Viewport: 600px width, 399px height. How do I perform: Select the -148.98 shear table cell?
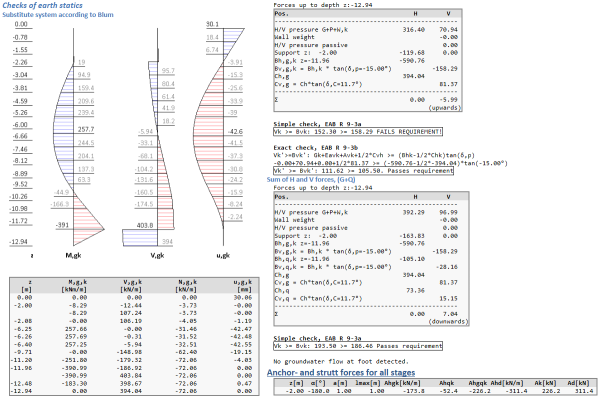[130, 352]
